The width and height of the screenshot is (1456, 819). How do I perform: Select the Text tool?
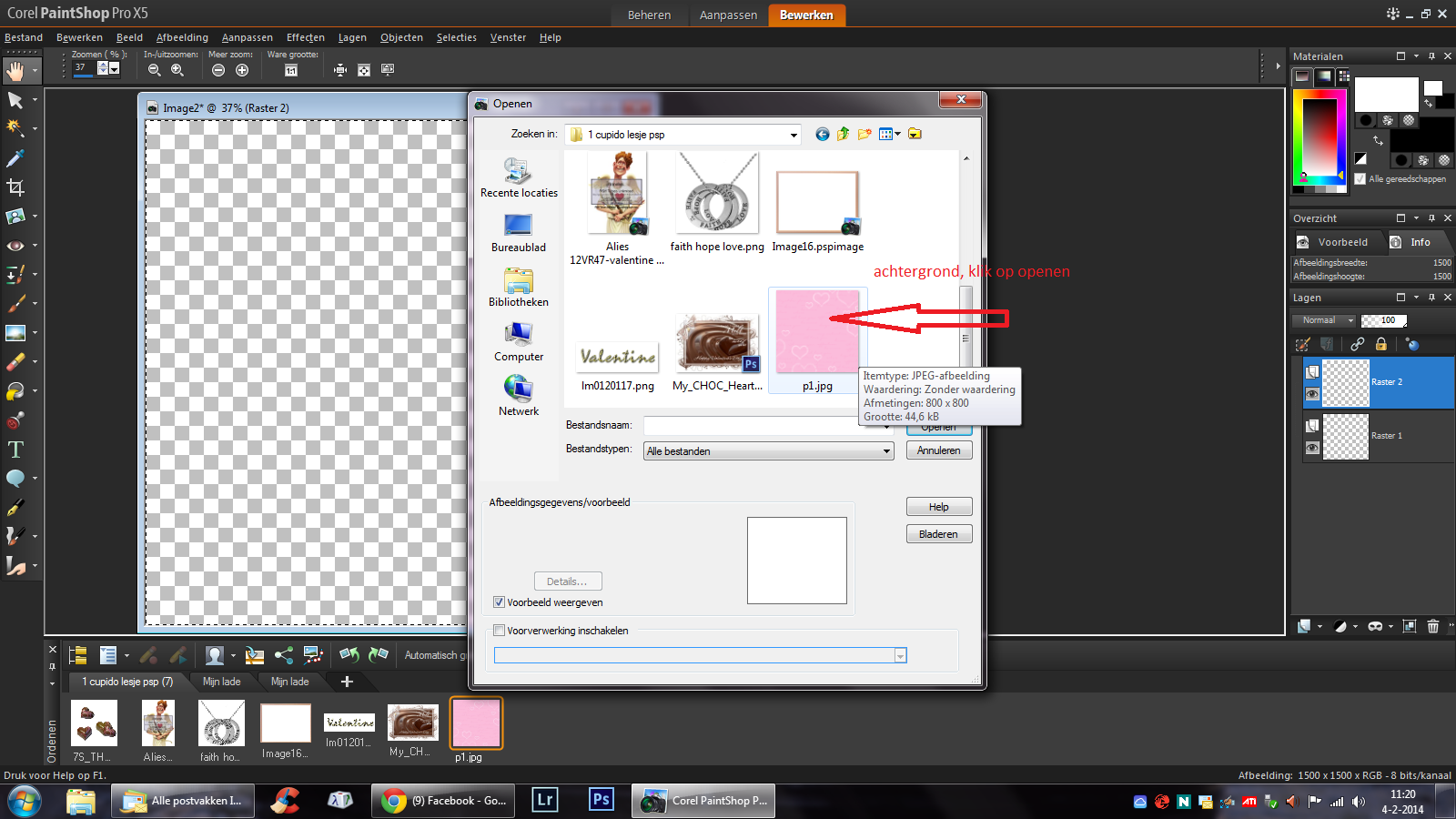15,450
